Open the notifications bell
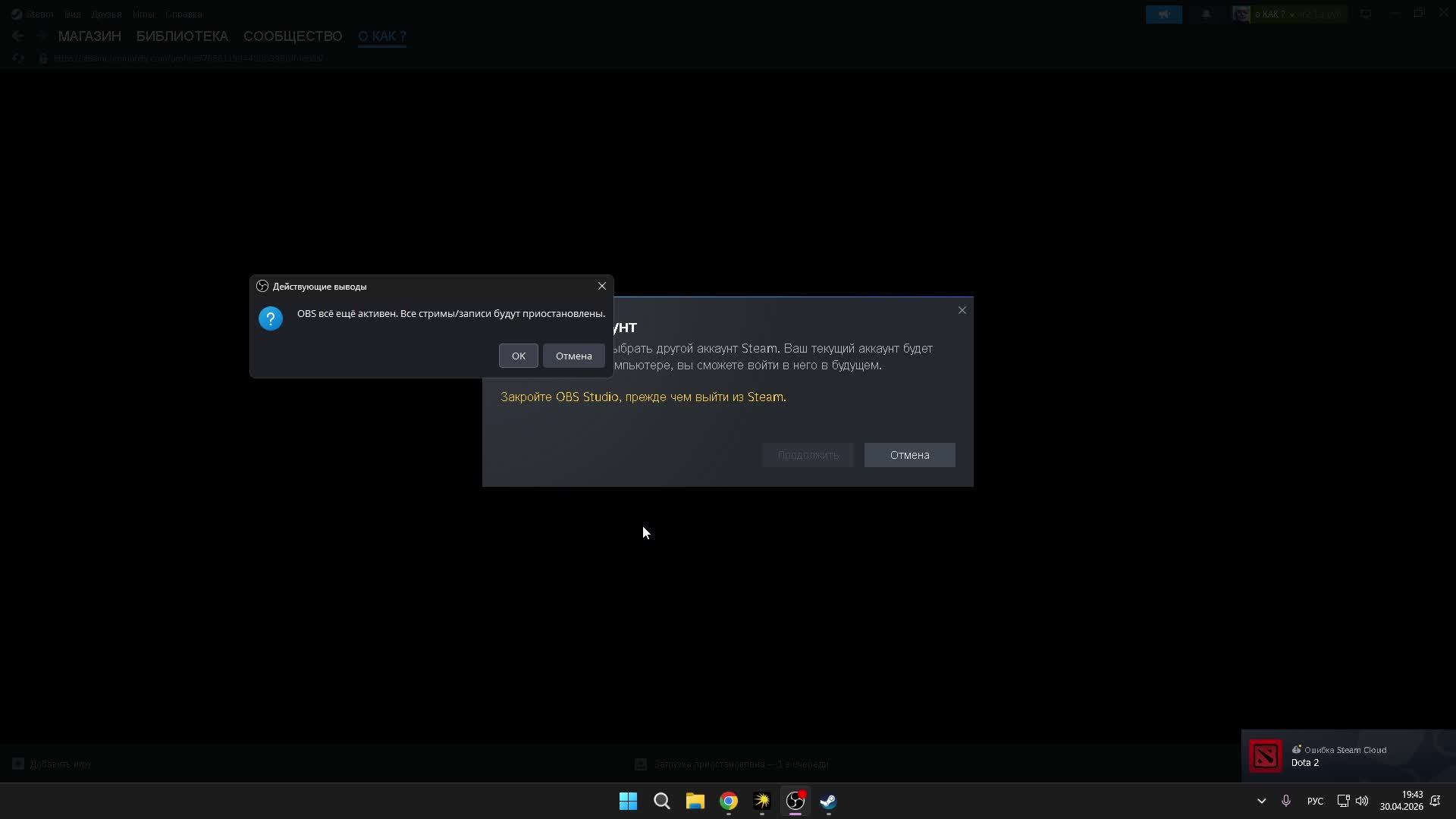This screenshot has width=1456, height=819. click(1206, 14)
